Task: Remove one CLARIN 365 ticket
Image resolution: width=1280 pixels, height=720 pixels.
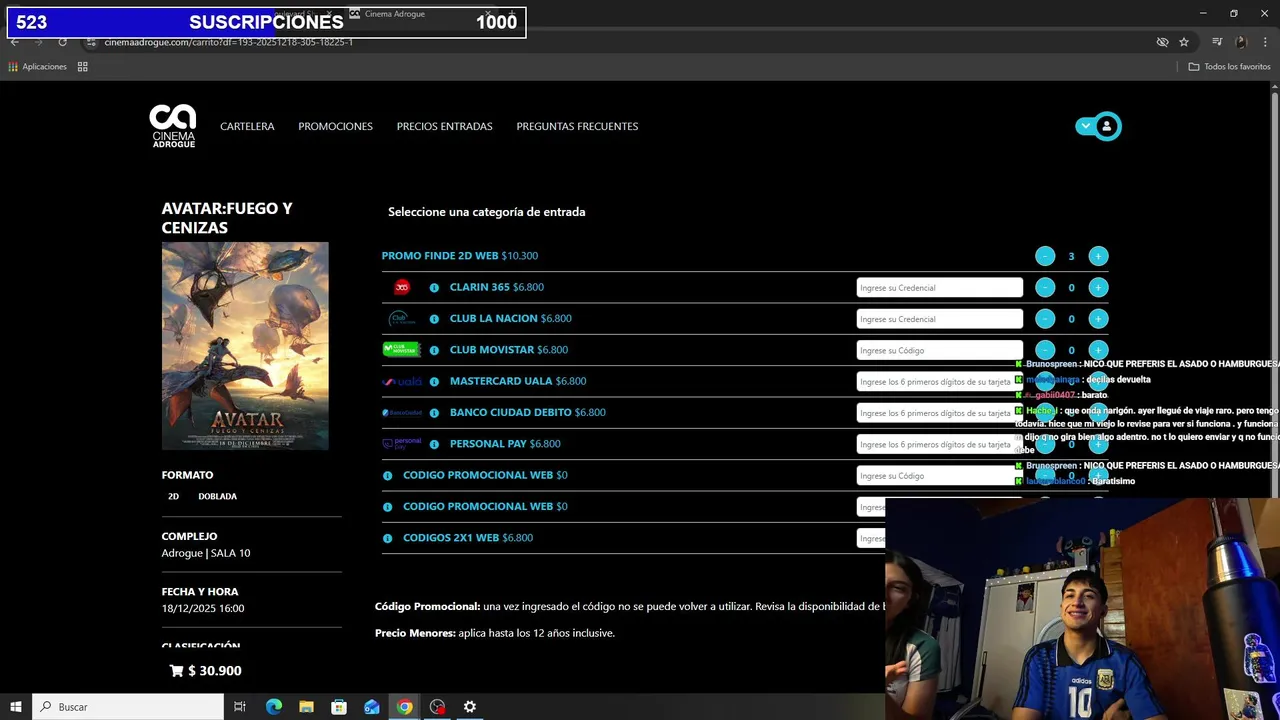Action: click(1045, 288)
